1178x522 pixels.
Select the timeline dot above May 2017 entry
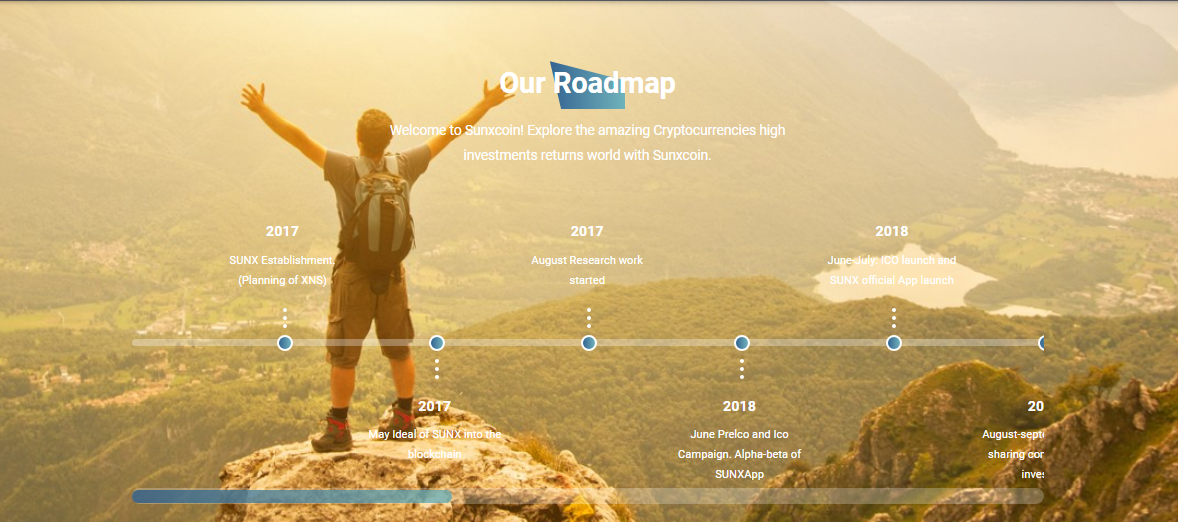coord(436,343)
